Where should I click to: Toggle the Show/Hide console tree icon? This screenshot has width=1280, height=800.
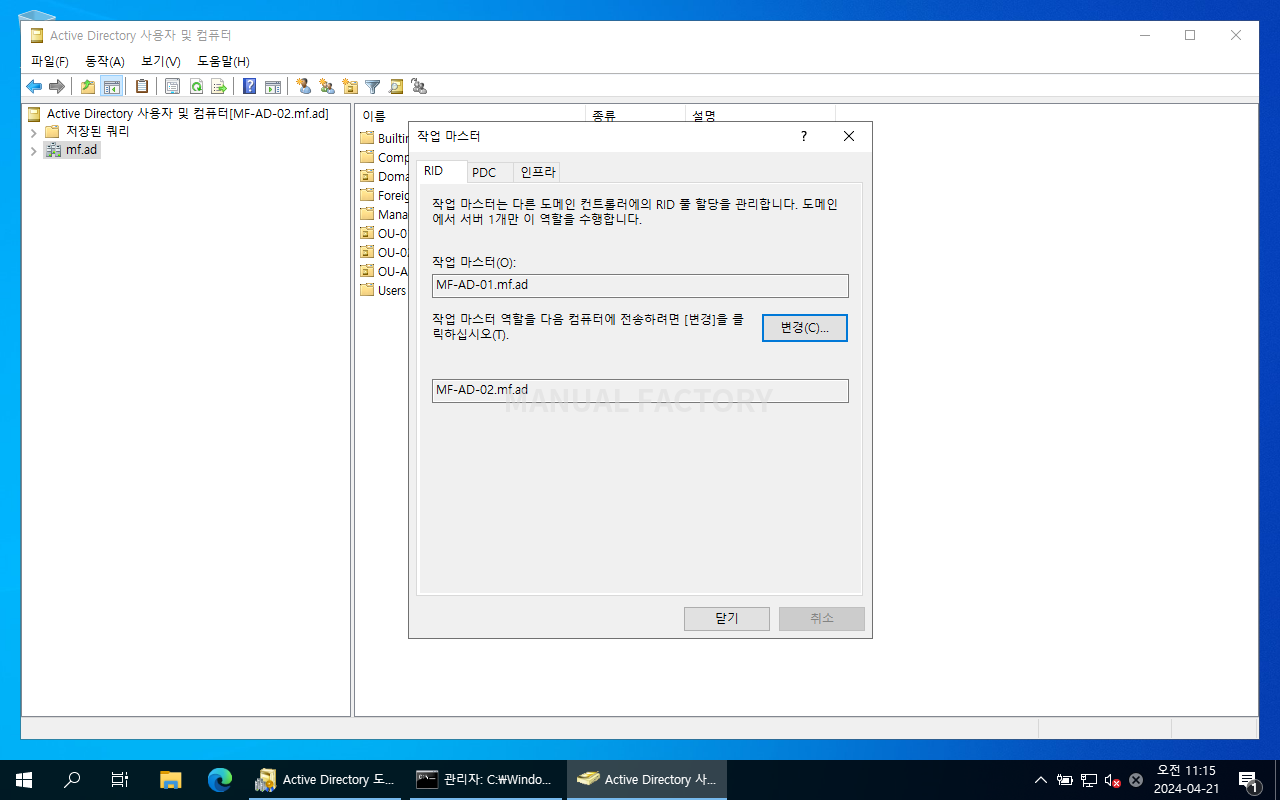(x=111, y=87)
